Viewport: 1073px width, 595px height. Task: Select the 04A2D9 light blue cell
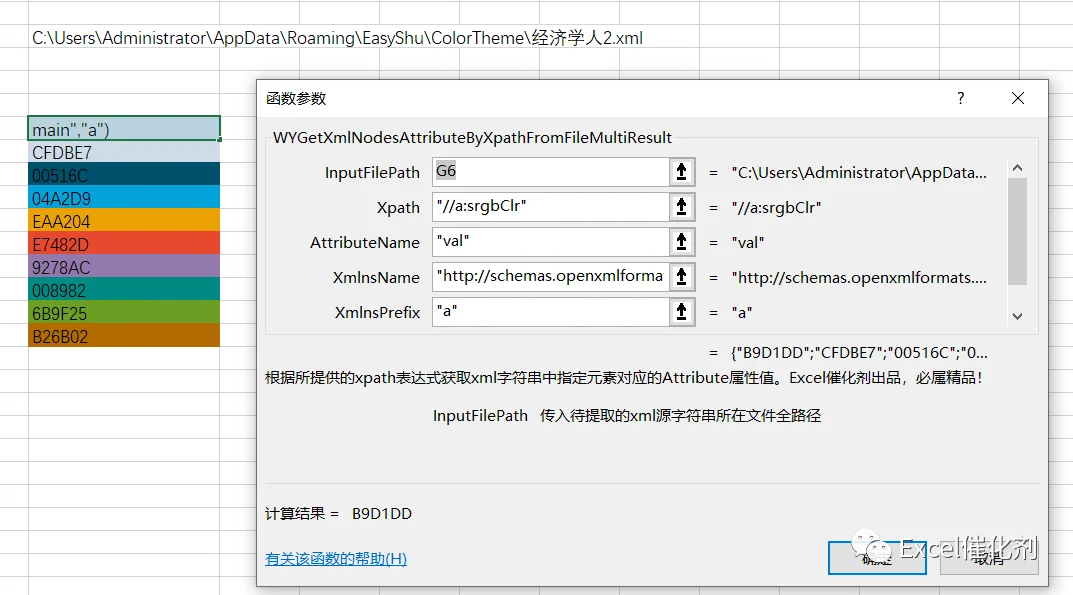pos(124,198)
